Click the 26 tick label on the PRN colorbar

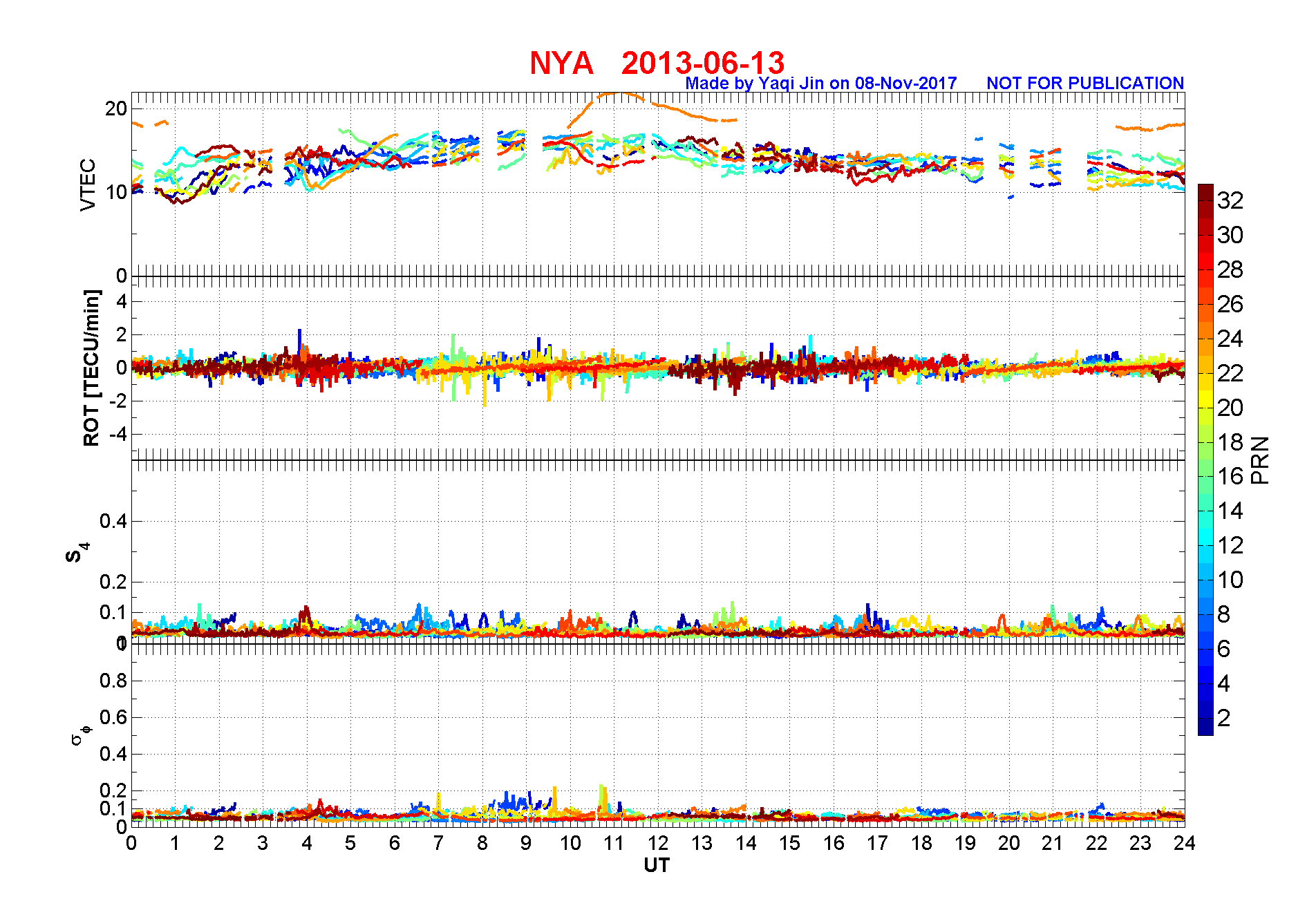[1230, 304]
